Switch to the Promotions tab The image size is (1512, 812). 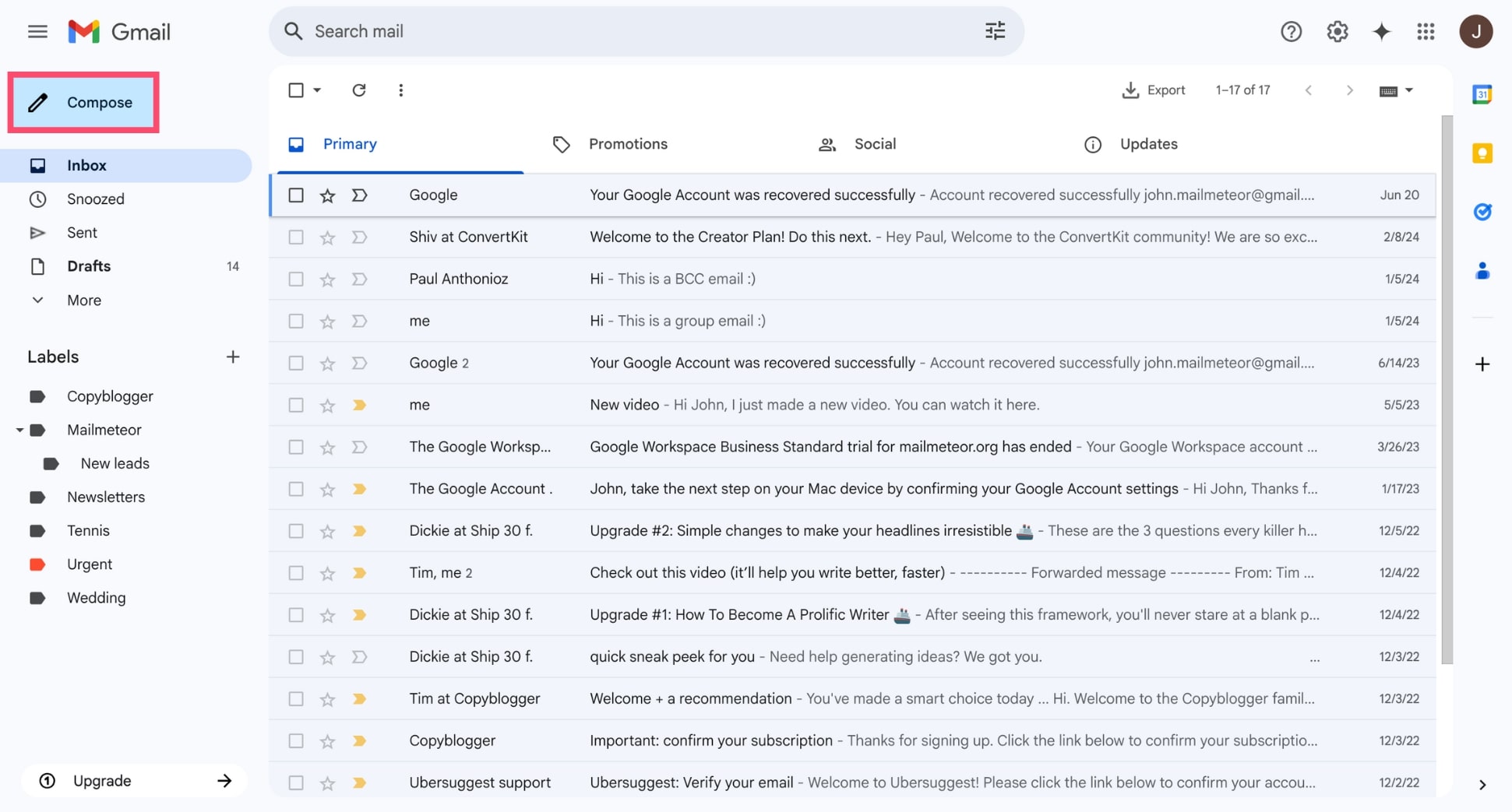click(x=629, y=143)
